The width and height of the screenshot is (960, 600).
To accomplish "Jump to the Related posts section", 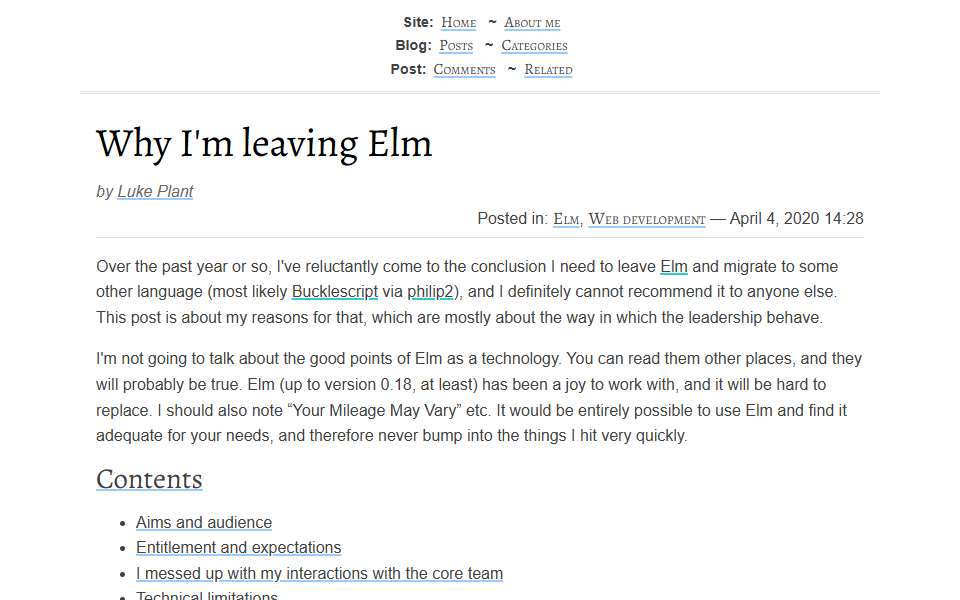I will 548,70.
